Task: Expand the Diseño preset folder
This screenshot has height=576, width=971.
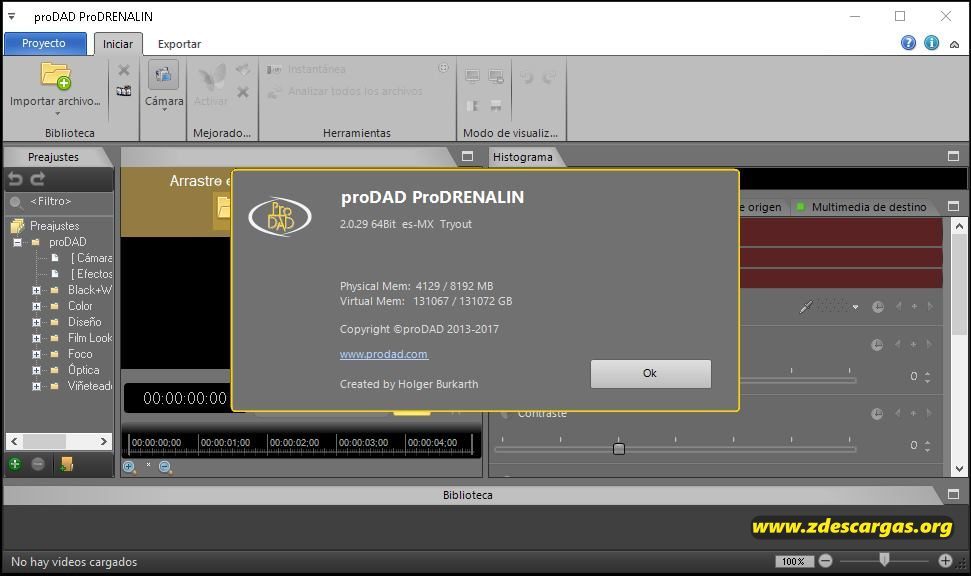Action: pos(36,322)
